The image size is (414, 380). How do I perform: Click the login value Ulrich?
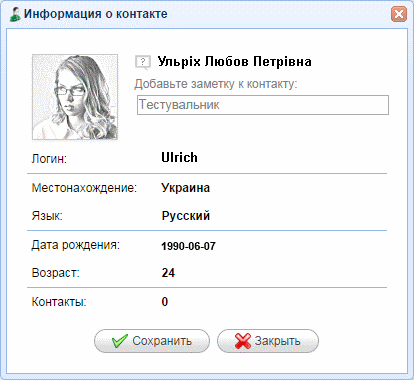[179, 158]
